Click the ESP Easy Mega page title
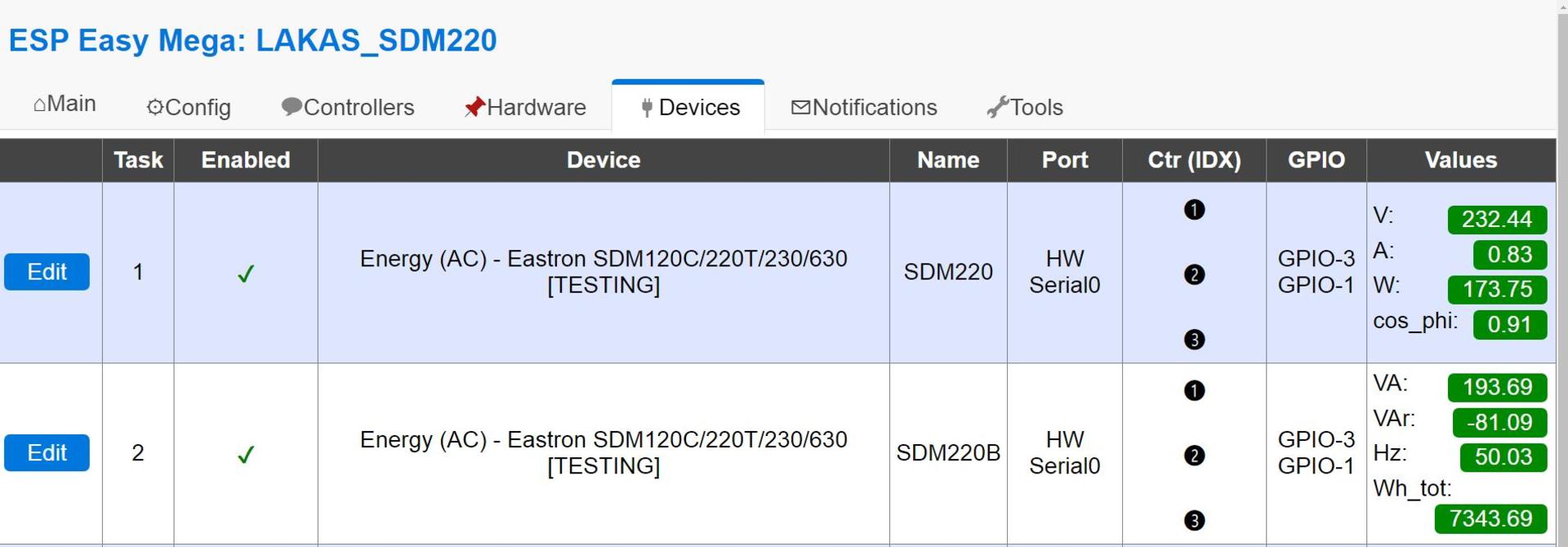The height and width of the screenshot is (547, 1568). [x=252, y=40]
